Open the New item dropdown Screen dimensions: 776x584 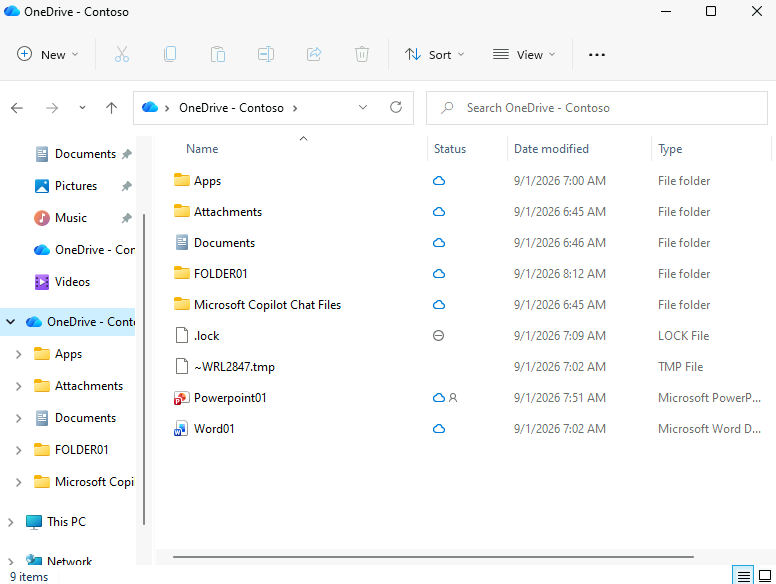click(48, 54)
